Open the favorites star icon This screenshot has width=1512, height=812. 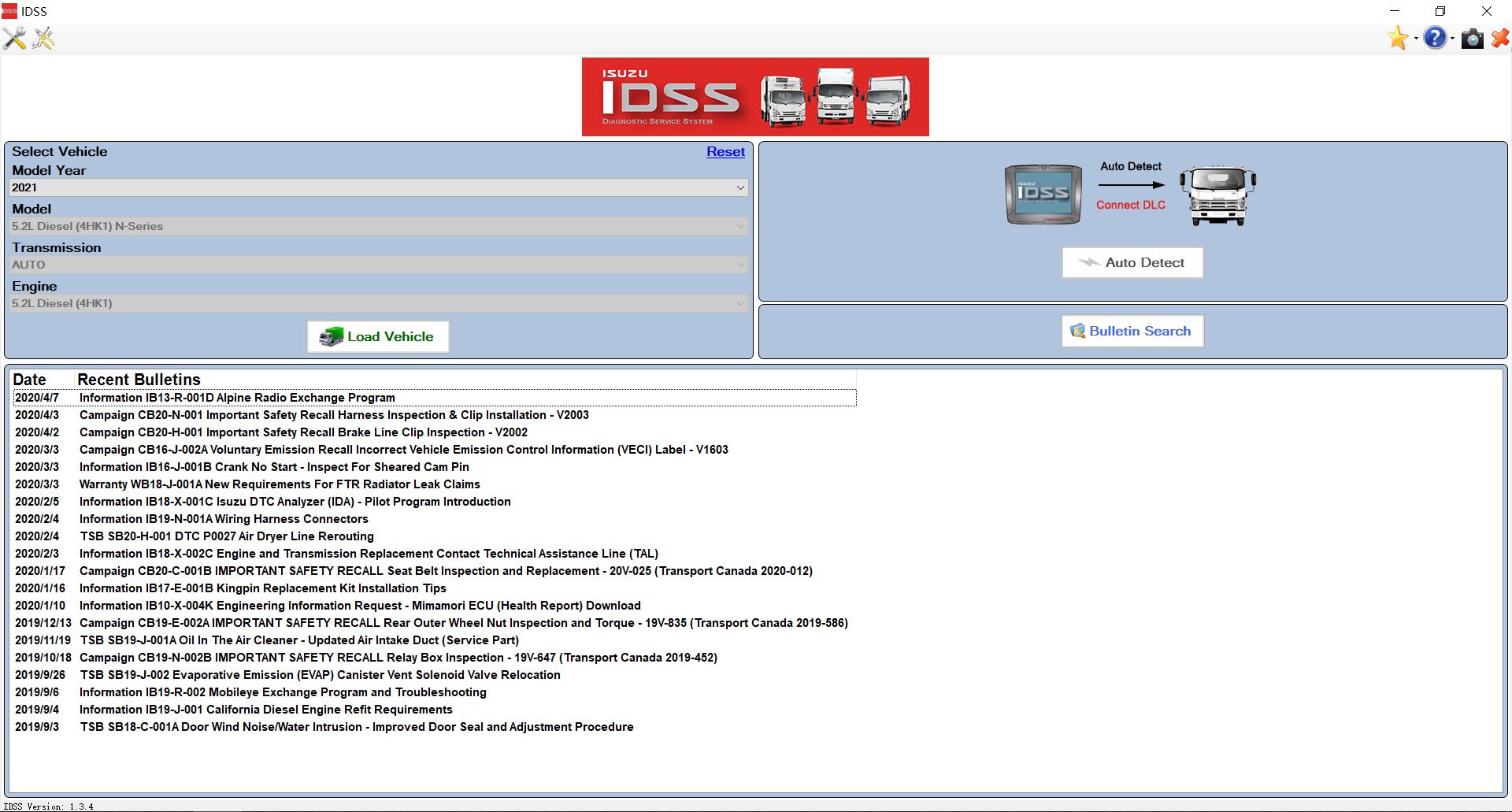pos(1399,38)
